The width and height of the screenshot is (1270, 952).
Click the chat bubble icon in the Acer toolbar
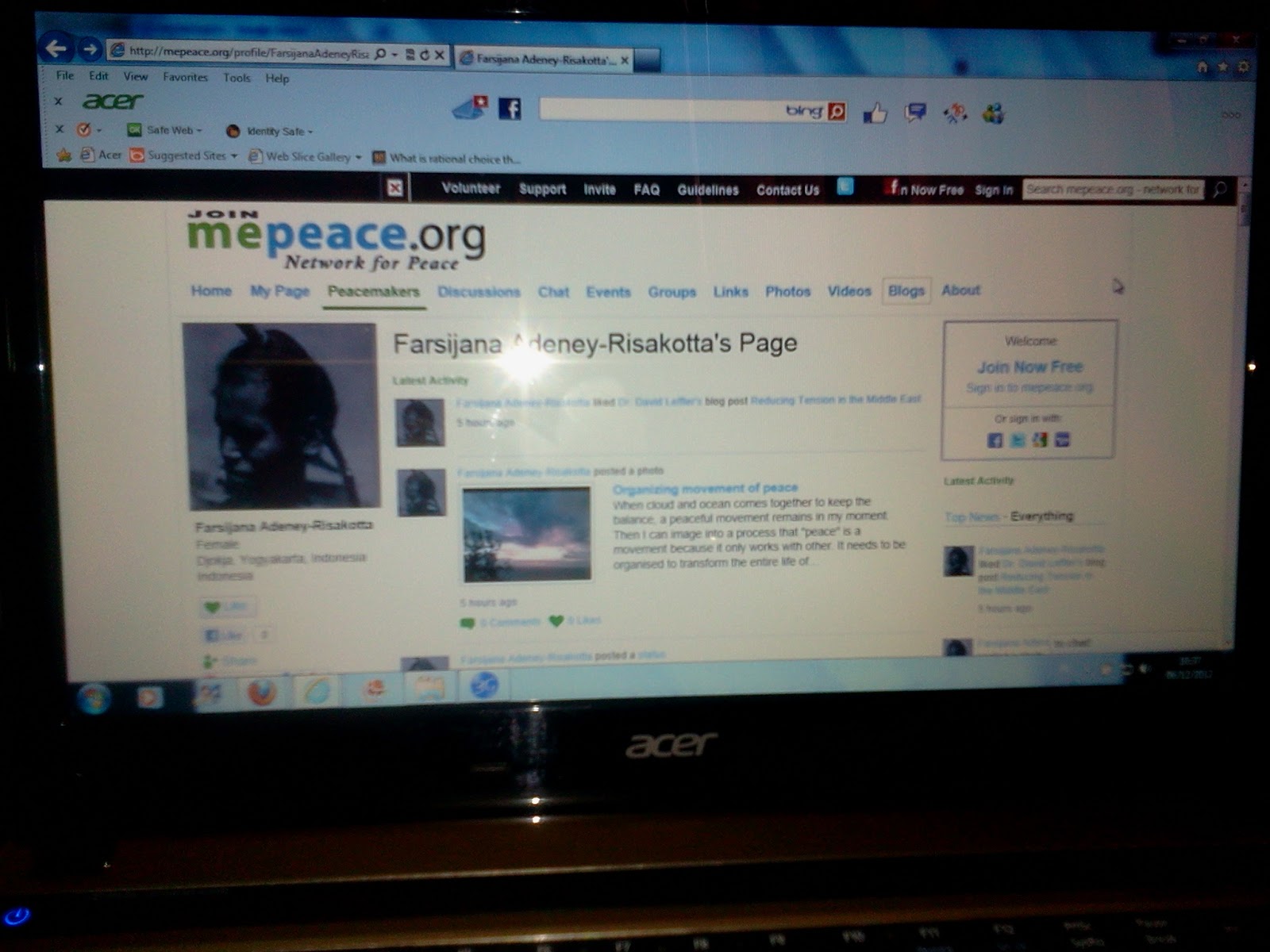pos(915,113)
